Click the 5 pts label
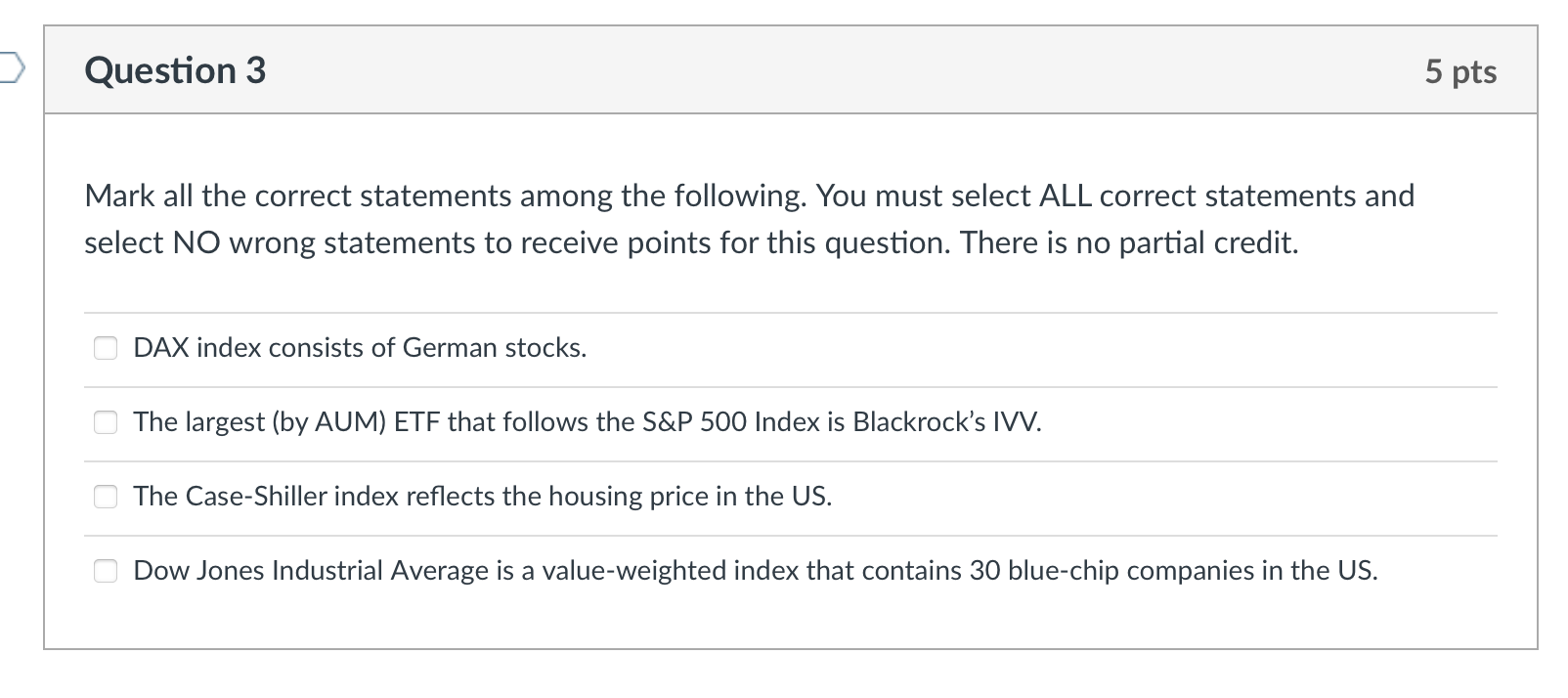Screen dimensions: 1568x698 click(x=1460, y=69)
